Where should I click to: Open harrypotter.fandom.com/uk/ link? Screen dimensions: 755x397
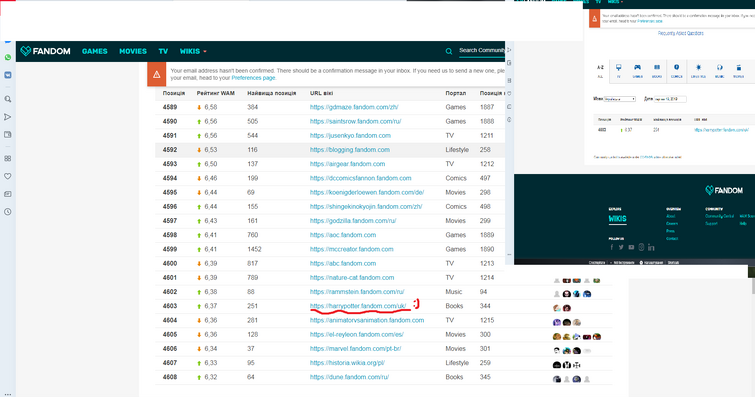[358, 306]
